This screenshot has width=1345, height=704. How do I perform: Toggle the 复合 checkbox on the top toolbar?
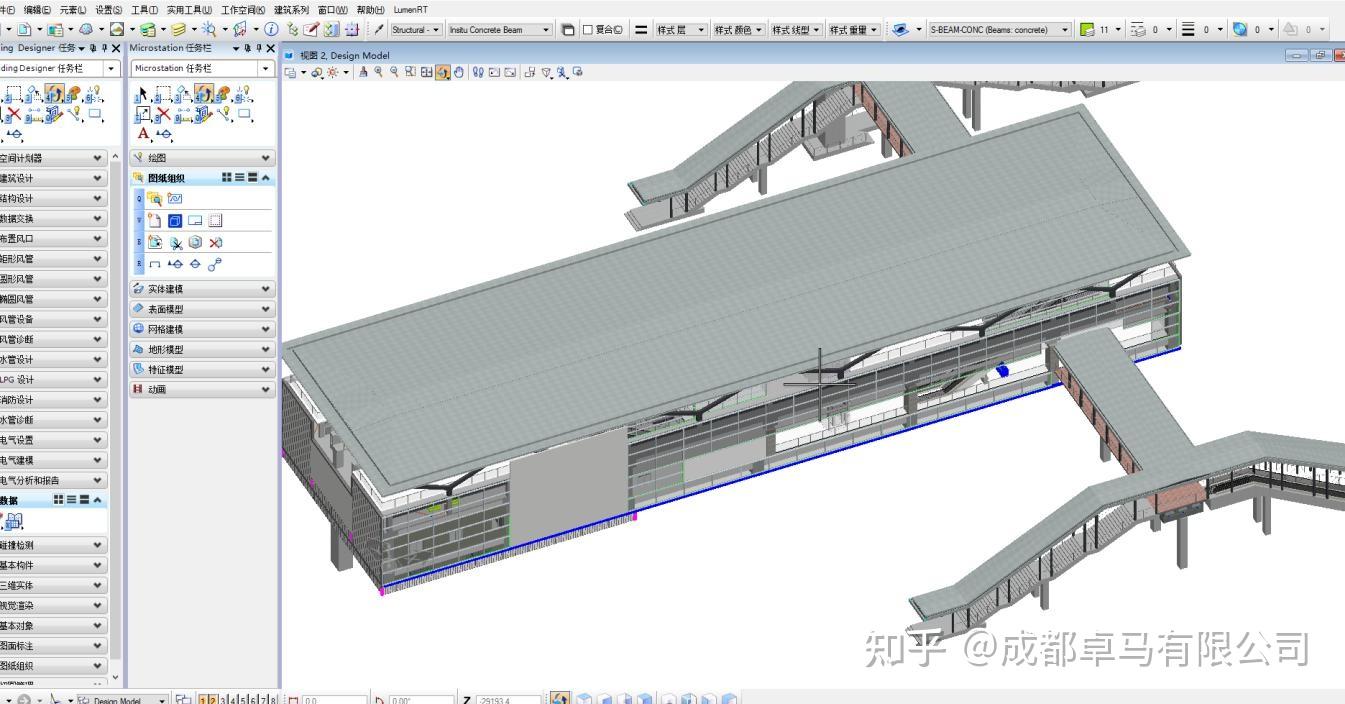click(x=586, y=29)
